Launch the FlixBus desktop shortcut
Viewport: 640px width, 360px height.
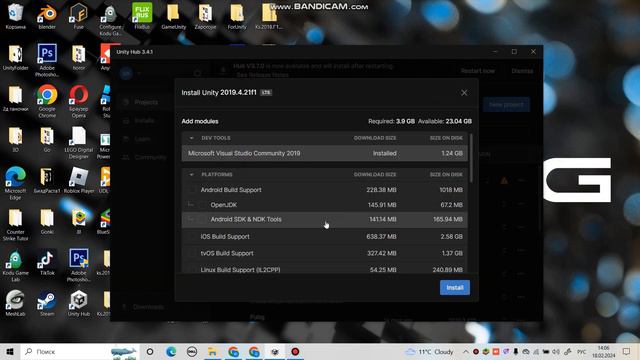click(142, 16)
